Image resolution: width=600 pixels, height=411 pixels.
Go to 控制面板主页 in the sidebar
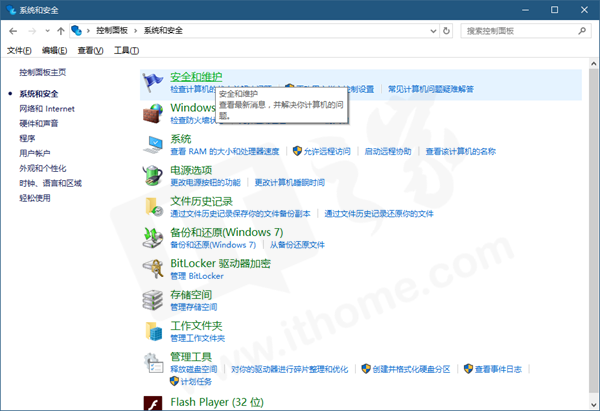coord(42,72)
